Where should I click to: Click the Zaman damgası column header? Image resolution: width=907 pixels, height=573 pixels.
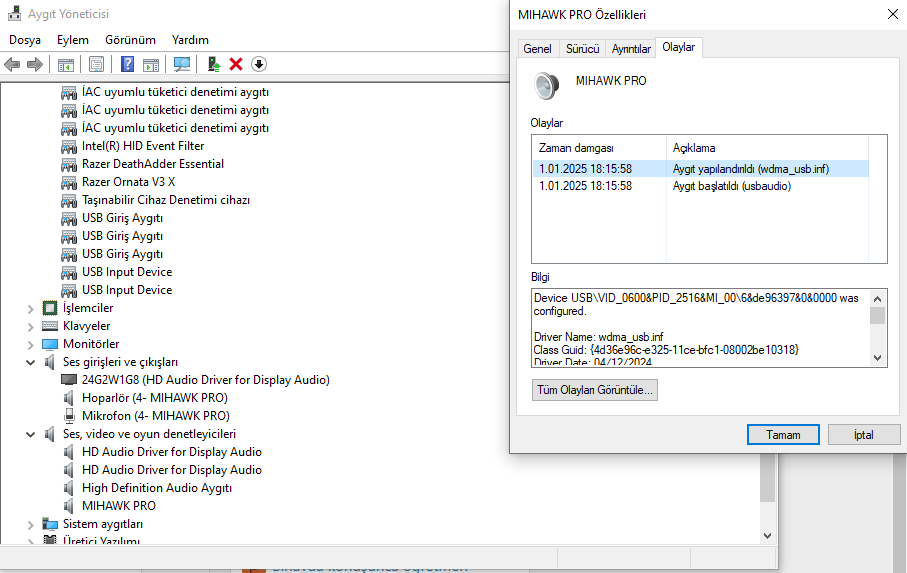[599, 148]
